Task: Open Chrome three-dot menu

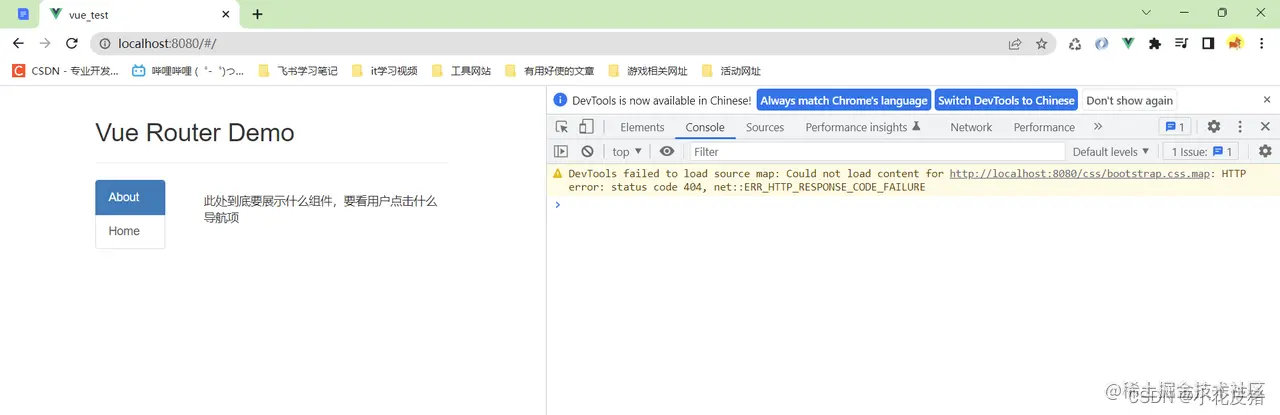Action: pos(1262,43)
